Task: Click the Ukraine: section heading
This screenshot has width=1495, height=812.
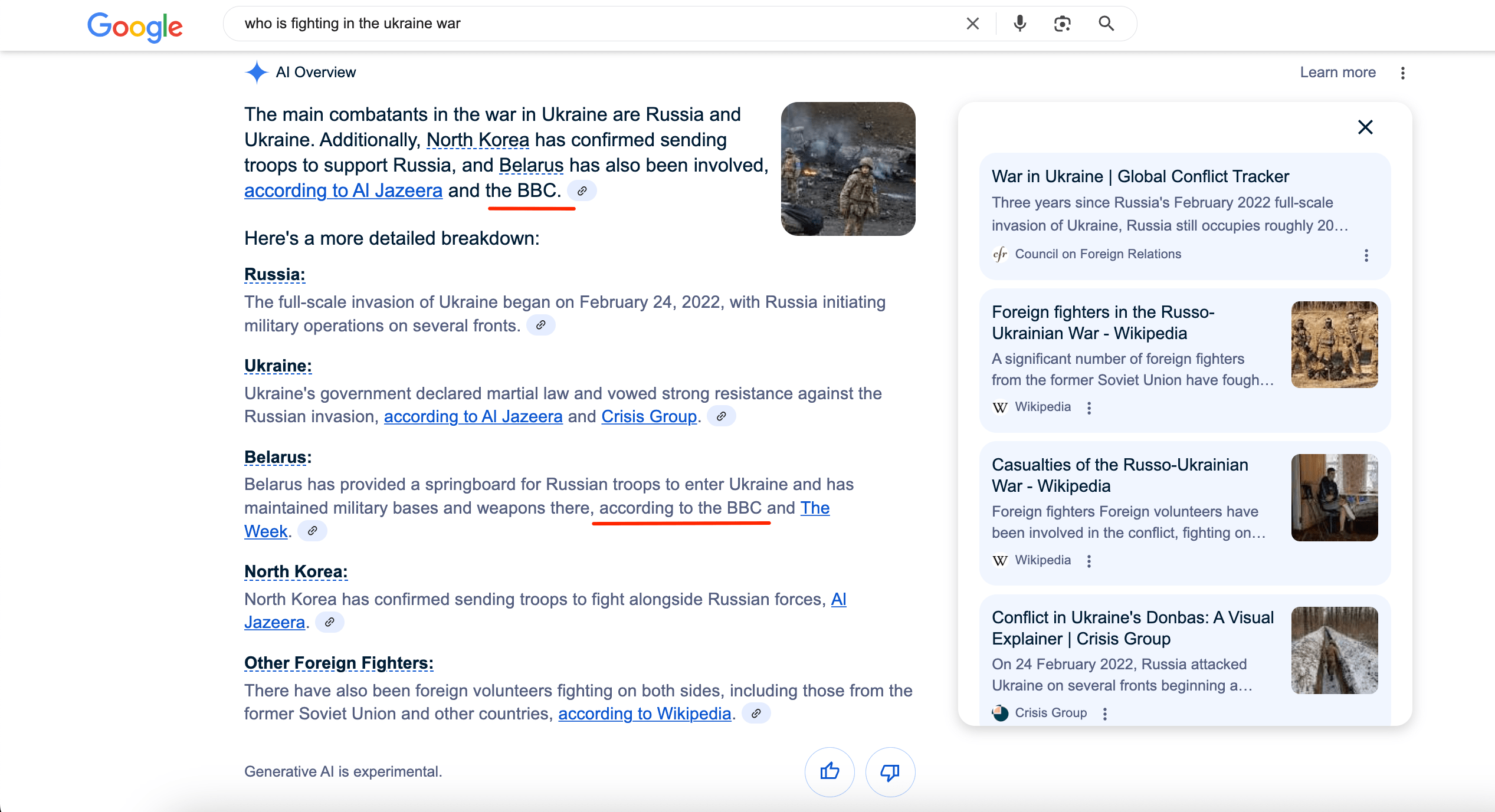Action: coord(278,366)
